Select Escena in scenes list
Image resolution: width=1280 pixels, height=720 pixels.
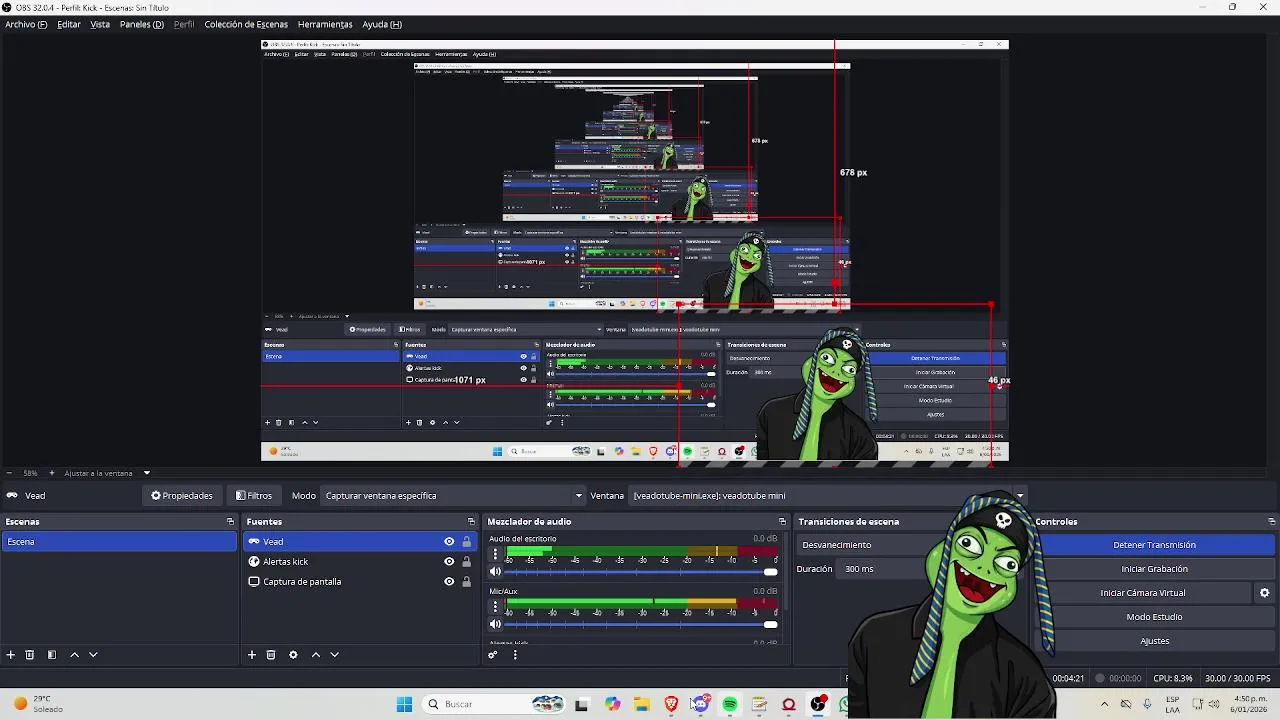[119, 542]
